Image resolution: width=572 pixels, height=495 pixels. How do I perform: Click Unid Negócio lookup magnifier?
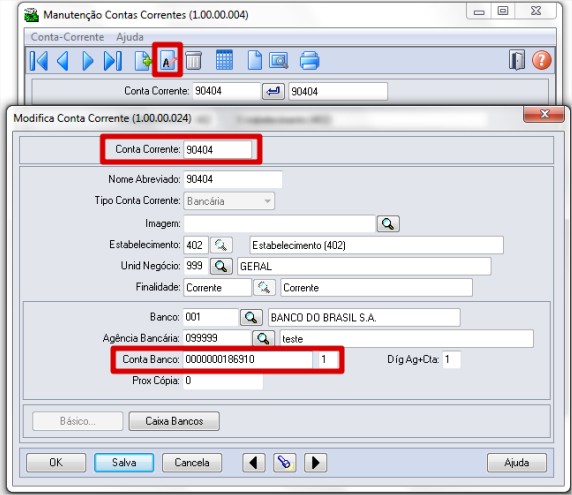tap(221, 266)
